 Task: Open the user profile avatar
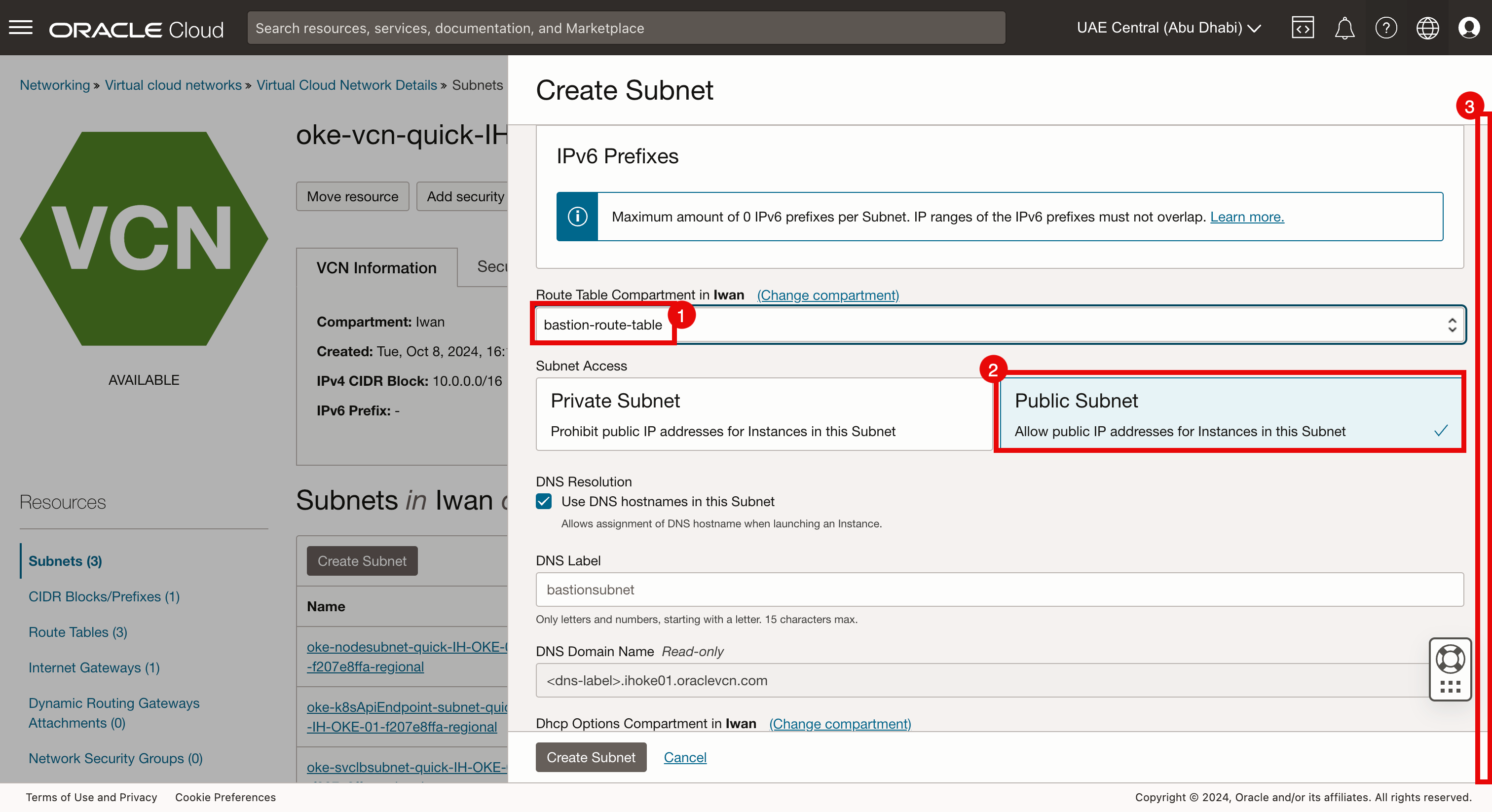pos(1468,28)
